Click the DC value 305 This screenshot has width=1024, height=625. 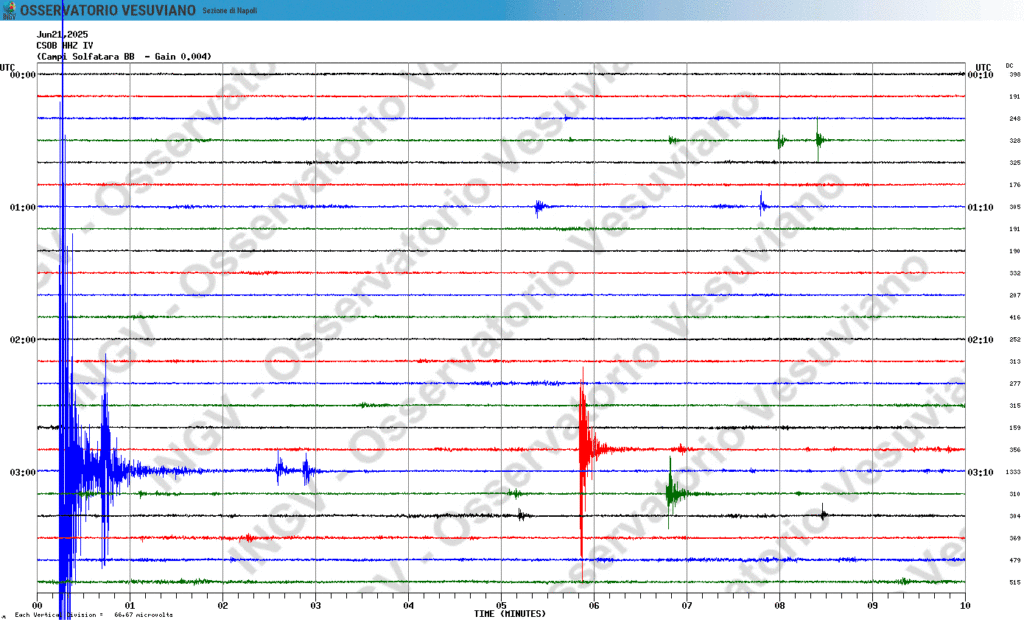(x=1015, y=207)
